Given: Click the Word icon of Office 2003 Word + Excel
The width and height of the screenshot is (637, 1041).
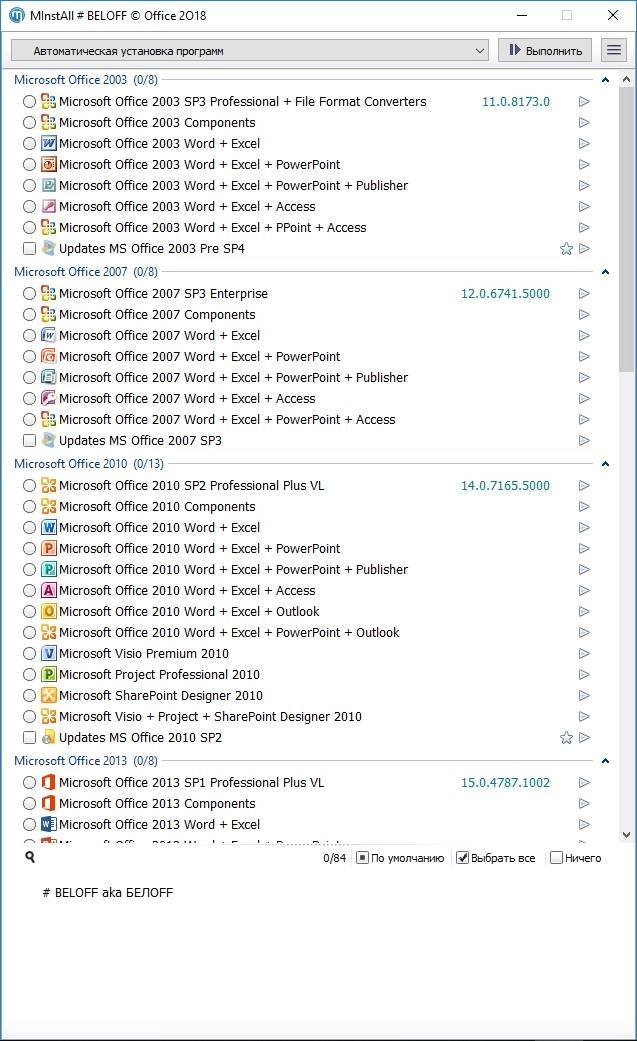Looking at the screenshot, I should point(48,143).
